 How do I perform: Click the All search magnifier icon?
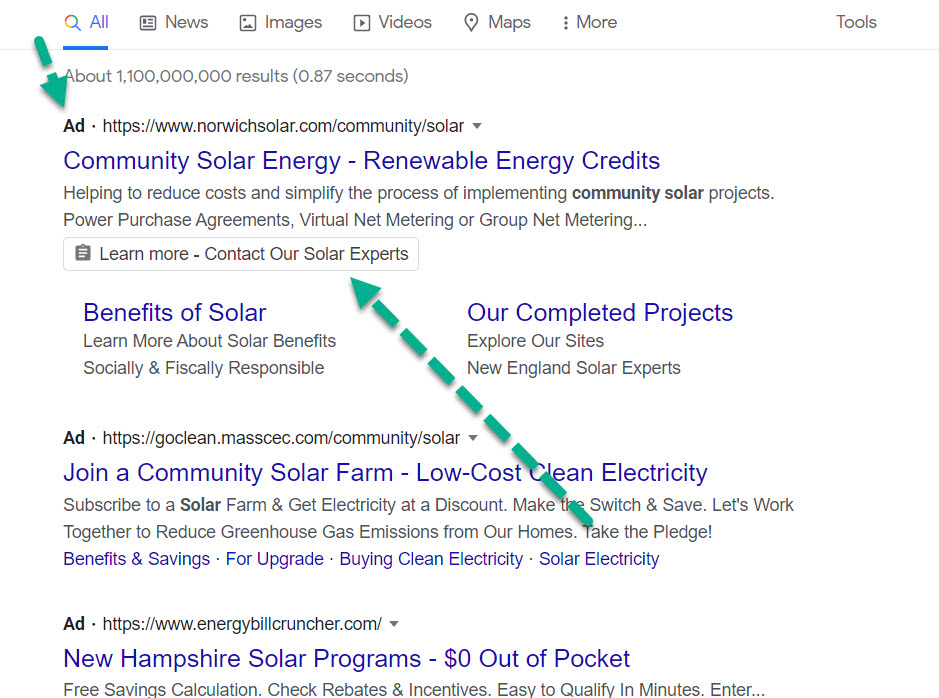72,22
